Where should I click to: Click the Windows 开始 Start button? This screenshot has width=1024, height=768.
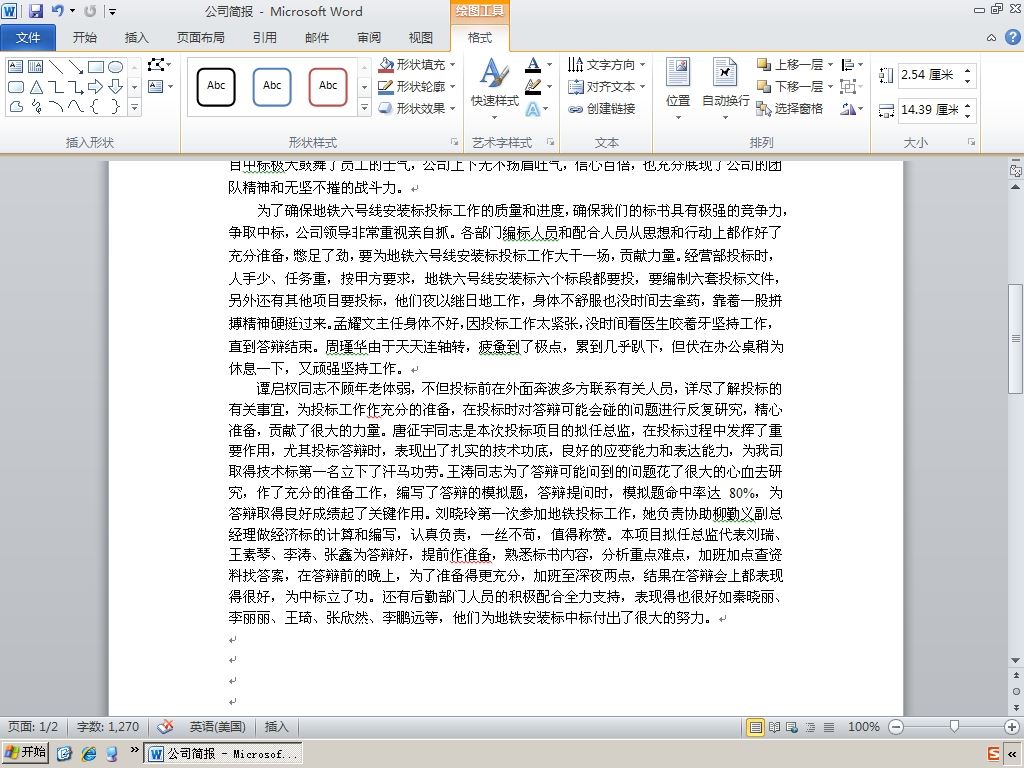click(26, 752)
